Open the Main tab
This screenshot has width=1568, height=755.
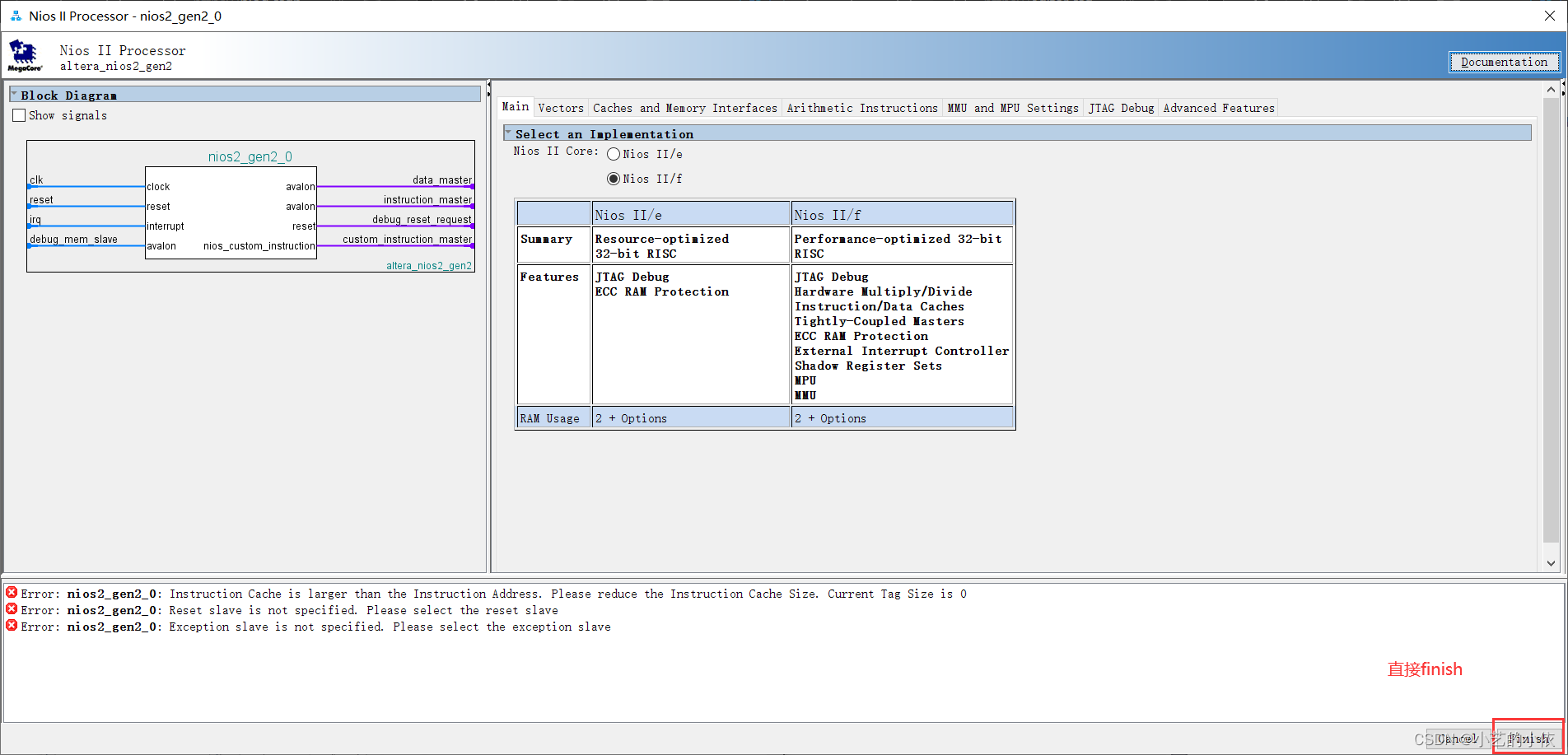click(516, 107)
